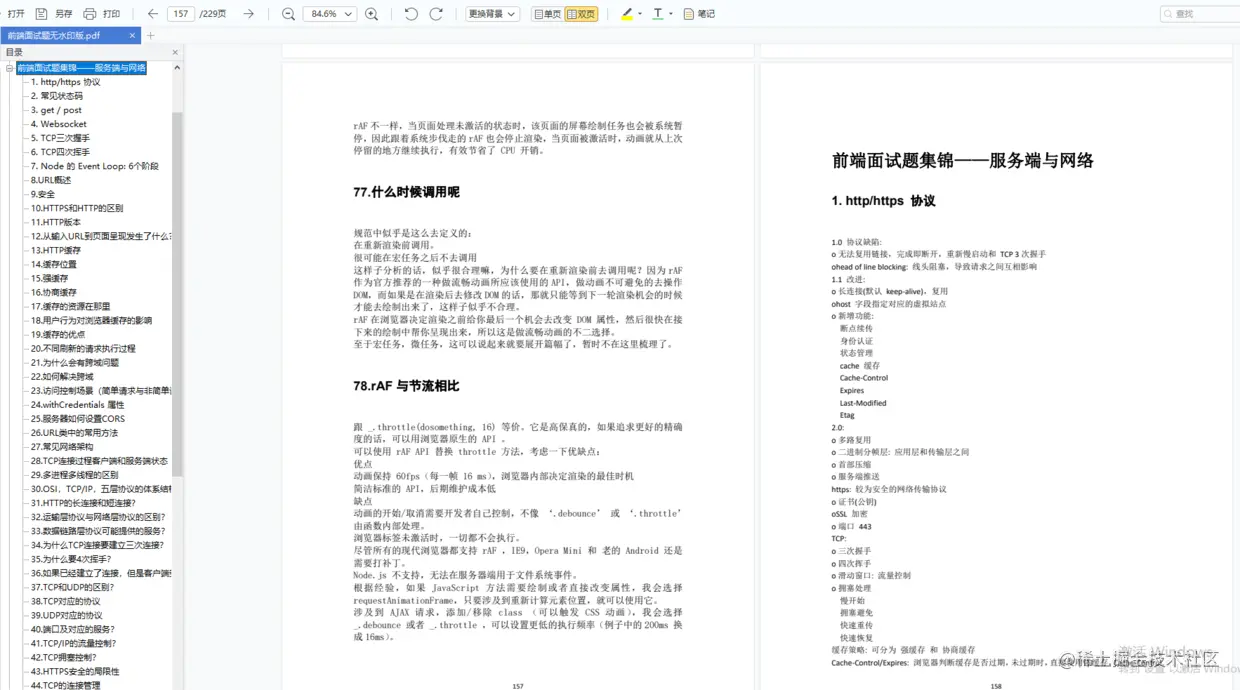
Task: Open outline item 42.TCP拥塞控制?
Action: tap(64, 656)
